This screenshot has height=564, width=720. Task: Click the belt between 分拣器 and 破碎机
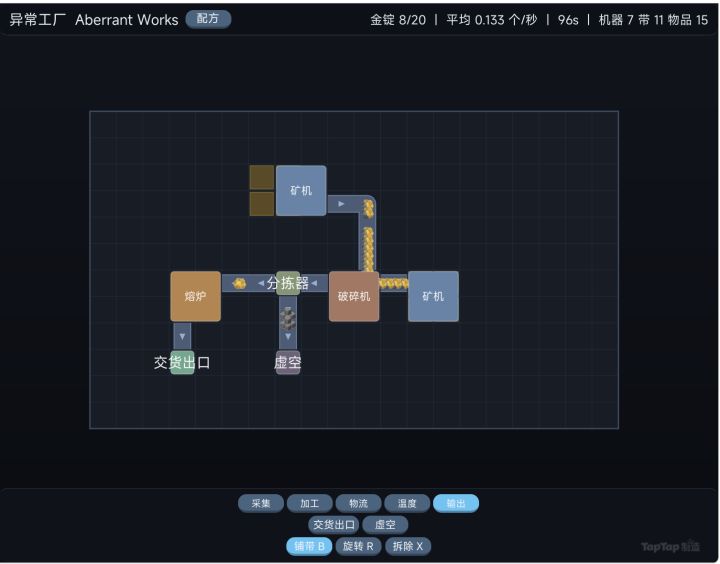click(315, 283)
